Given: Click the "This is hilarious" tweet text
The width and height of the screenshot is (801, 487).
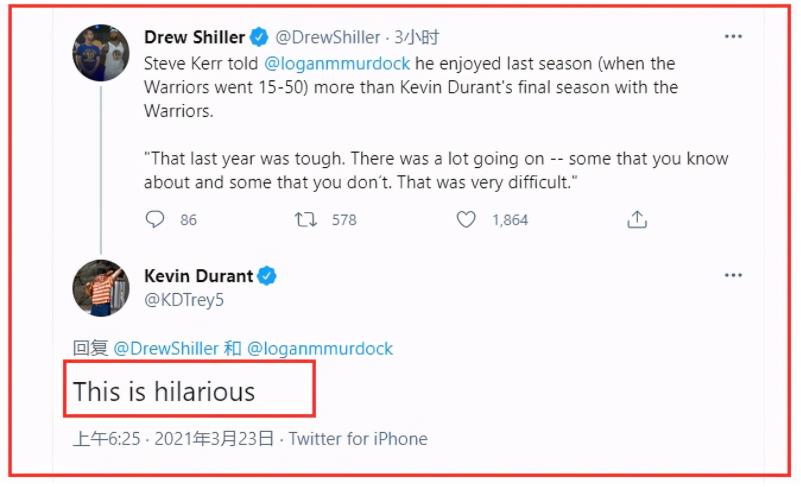Looking at the screenshot, I should (x=164, y=391).
